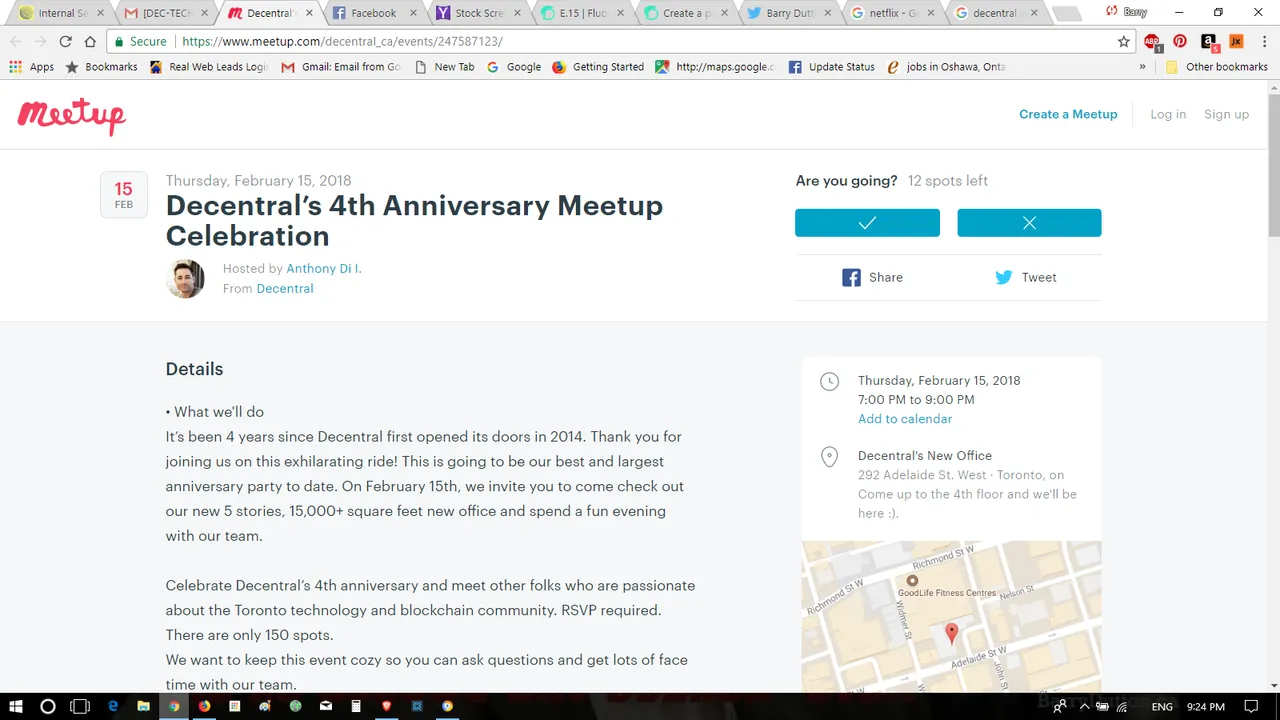Click Add to calendar
1280x720 pixels.
(x=905, y=419)
